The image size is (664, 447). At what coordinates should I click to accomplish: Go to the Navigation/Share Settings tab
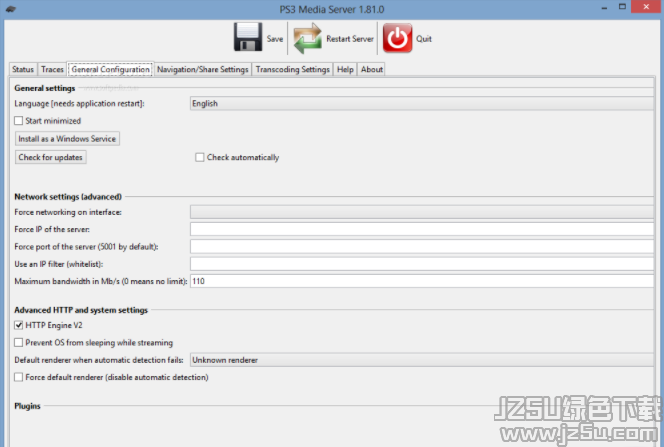tap(203, 70)
